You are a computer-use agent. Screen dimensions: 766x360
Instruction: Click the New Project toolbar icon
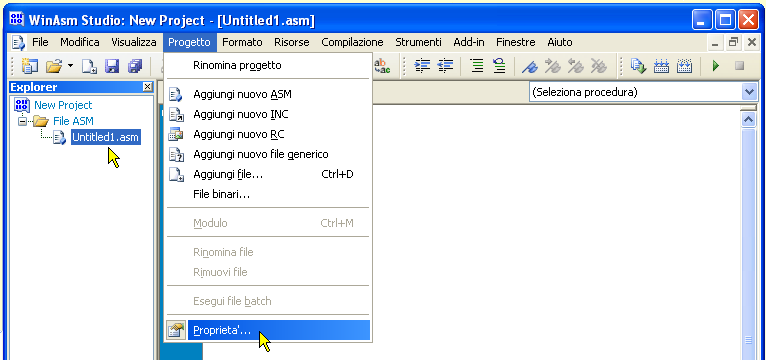[x=30, y=65]
